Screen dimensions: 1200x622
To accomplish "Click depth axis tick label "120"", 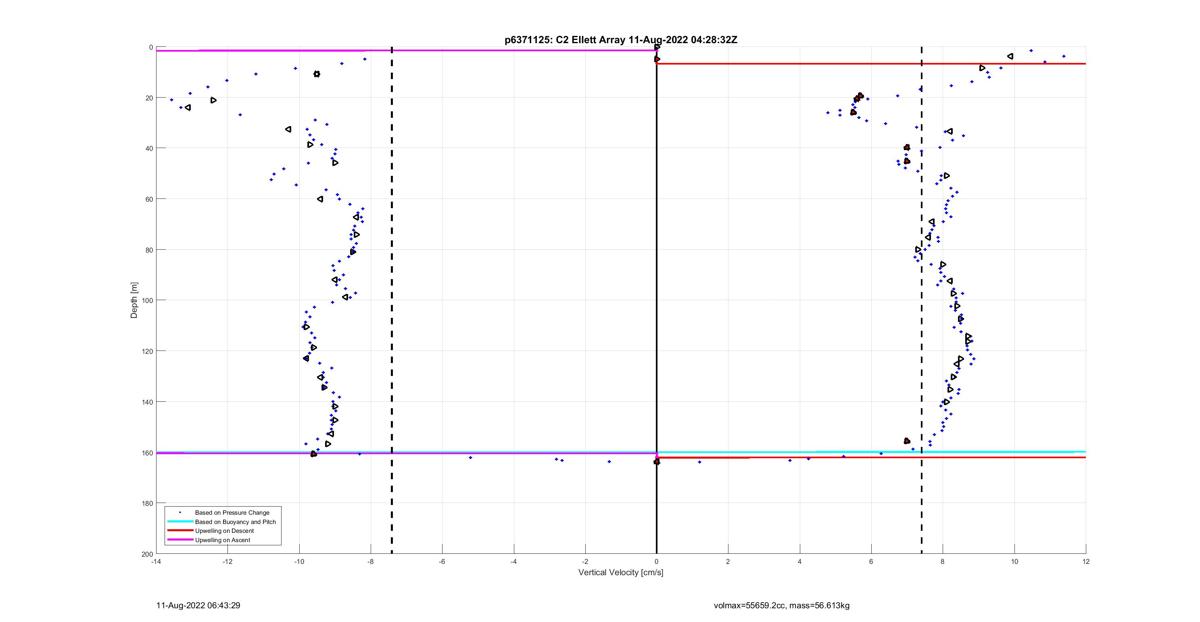I will pyautogui.click(x=146, y=351).
